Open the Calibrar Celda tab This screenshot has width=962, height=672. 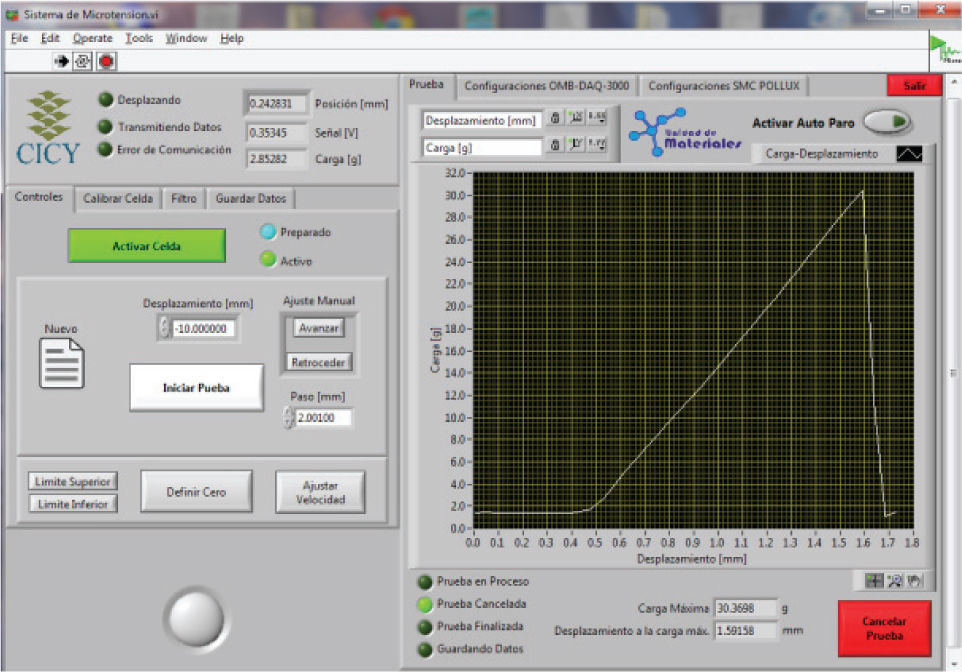coord(118,198)
